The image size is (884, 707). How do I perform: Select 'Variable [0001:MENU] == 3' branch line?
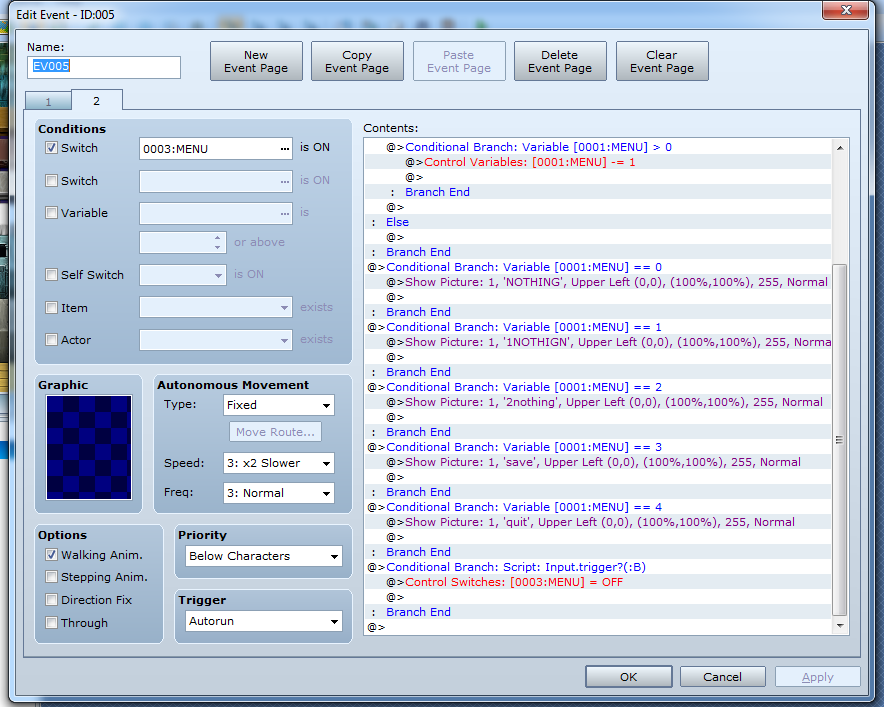click(x=598, y=447)
